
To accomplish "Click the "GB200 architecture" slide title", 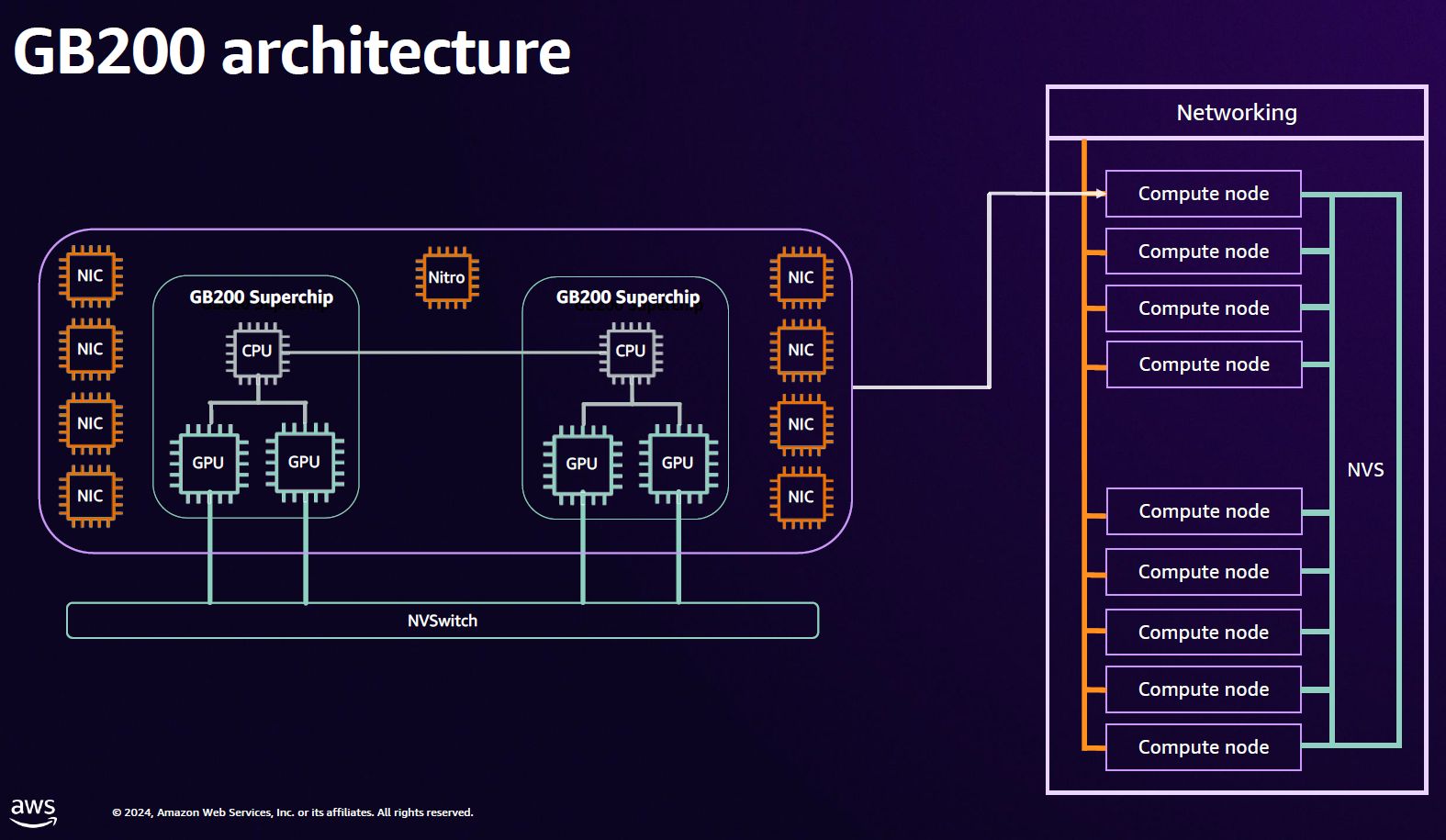I will point(292,51).
